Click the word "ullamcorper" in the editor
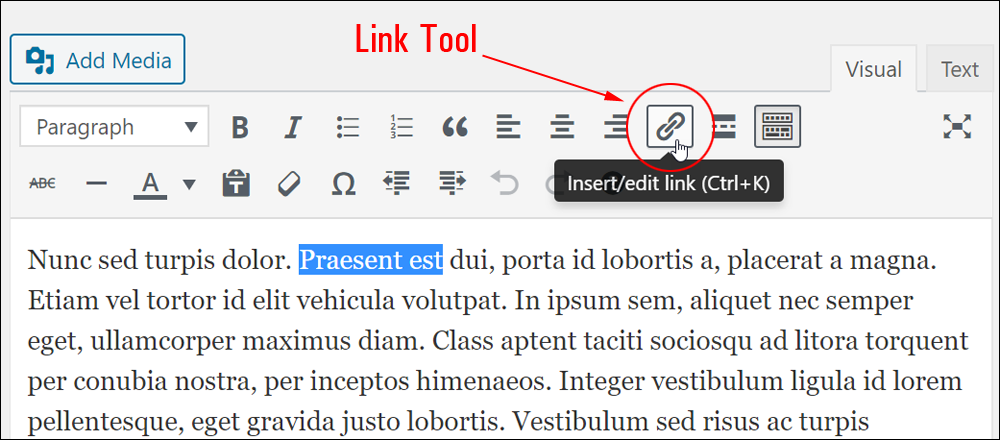This screenshot has height=440, width=1000. coord(161,342)
